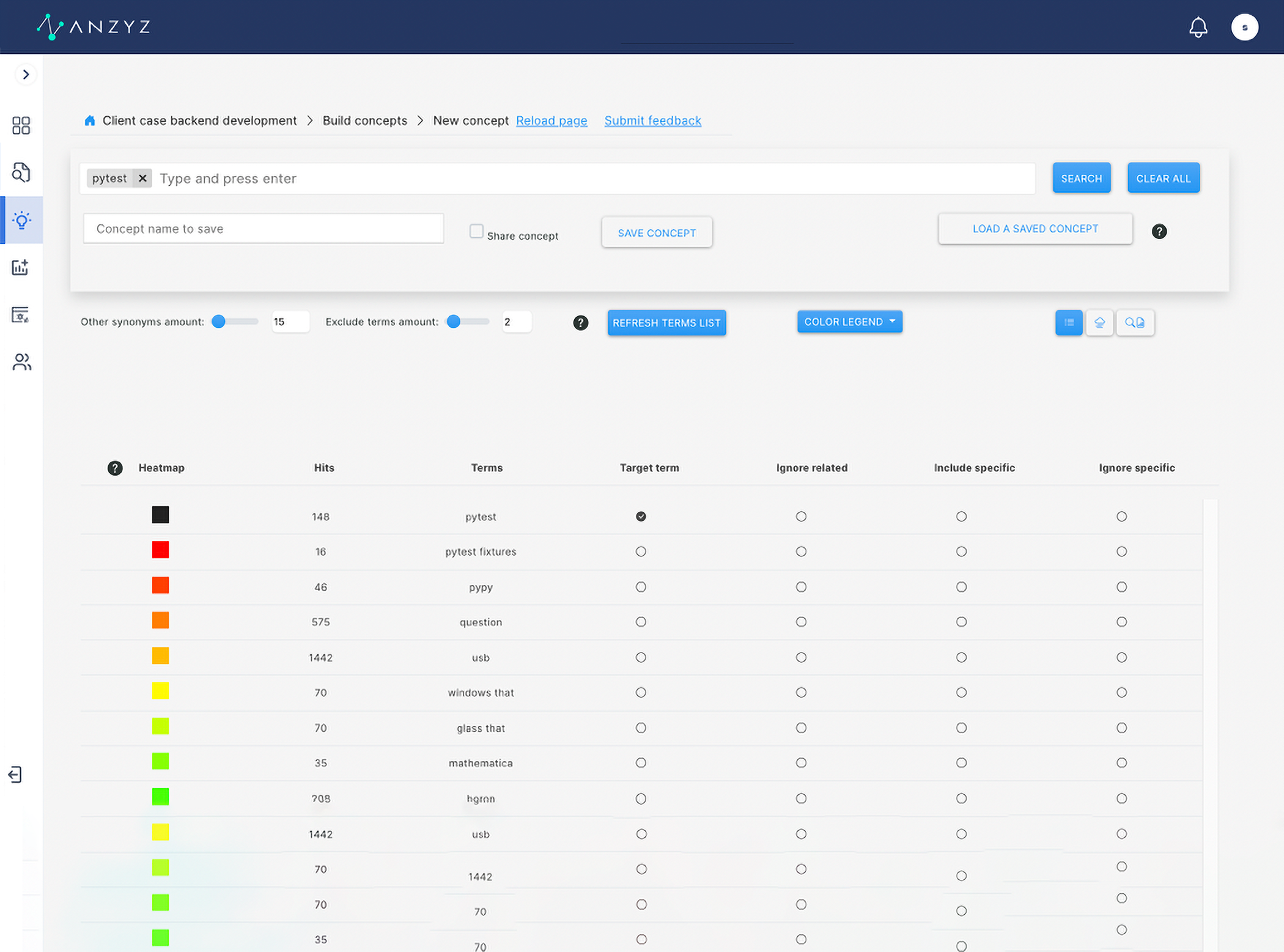Screen dimensions: 1284x952
Task: Click the home icon in breadcrumb
Action: coord(90,120)
